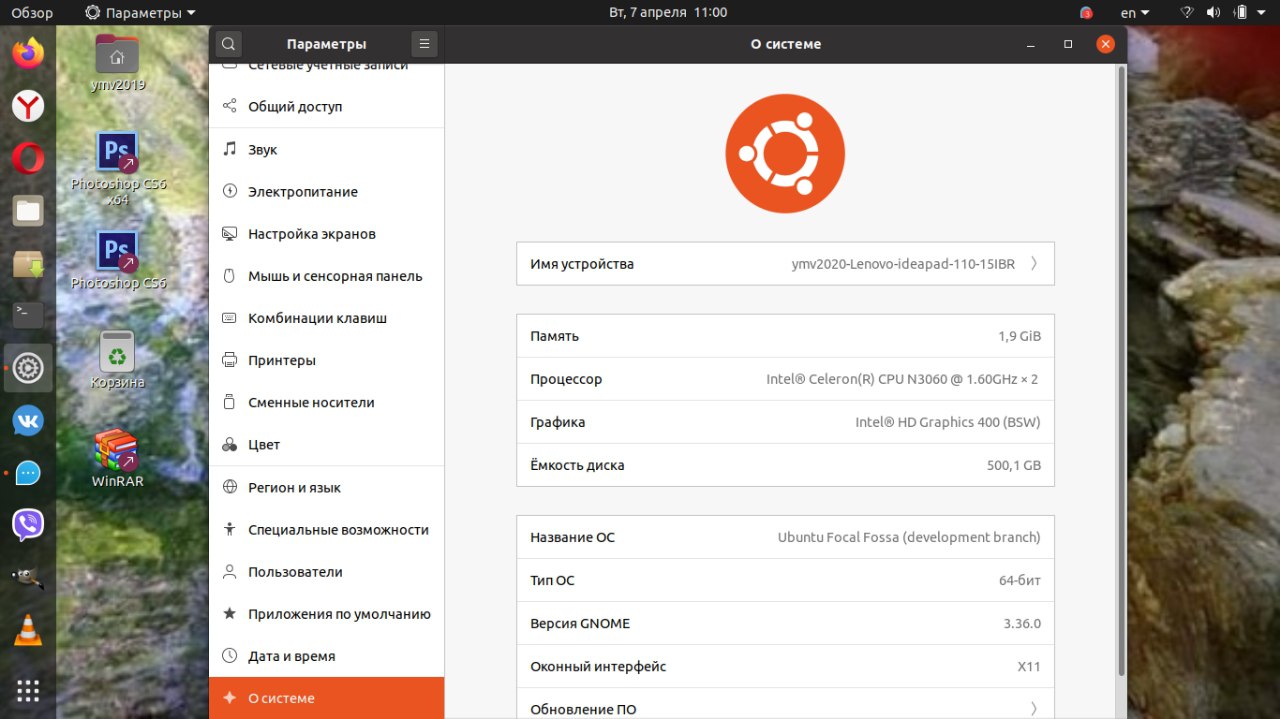Open the Files manager dock icon
This screenshot has height=719, width=1280.
28,211
